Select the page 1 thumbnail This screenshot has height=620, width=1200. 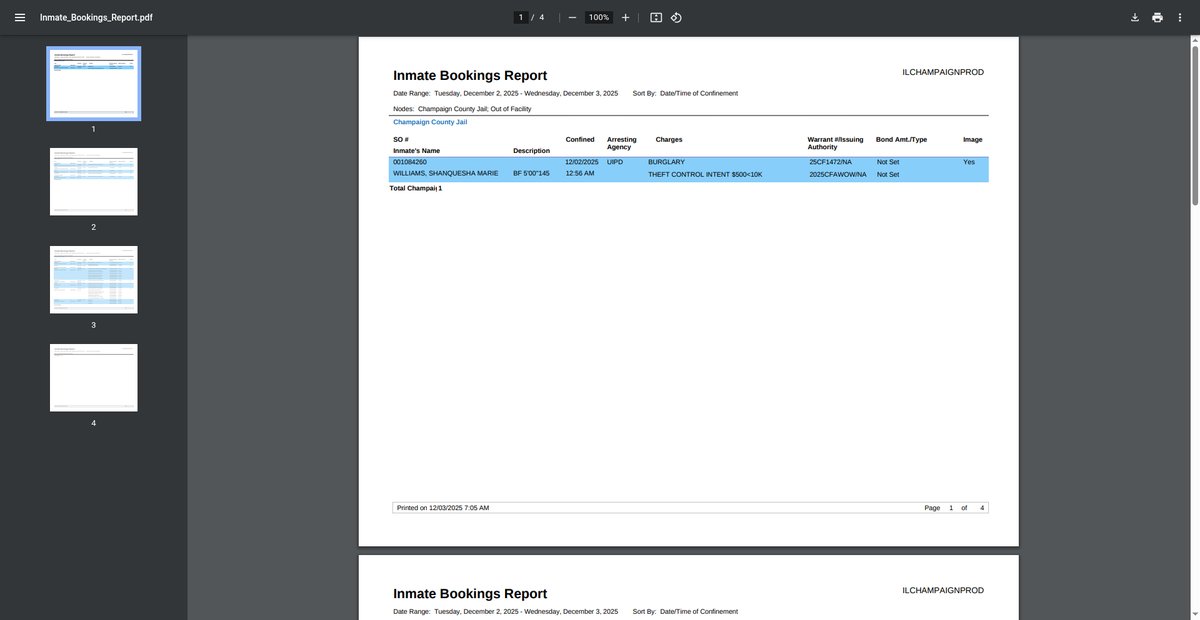[94, 83]
